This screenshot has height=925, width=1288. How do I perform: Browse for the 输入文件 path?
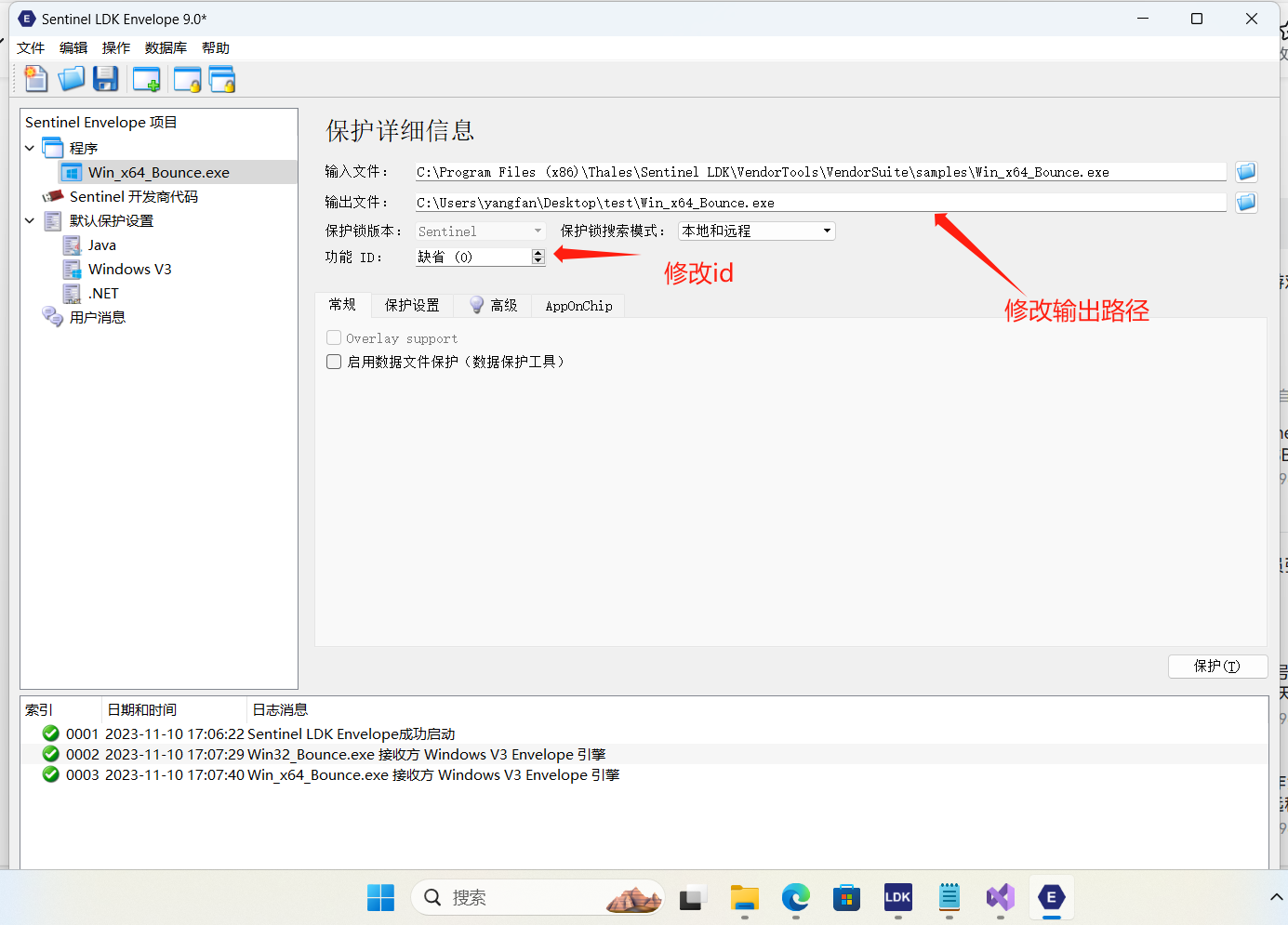click(x=1246, y=172)
